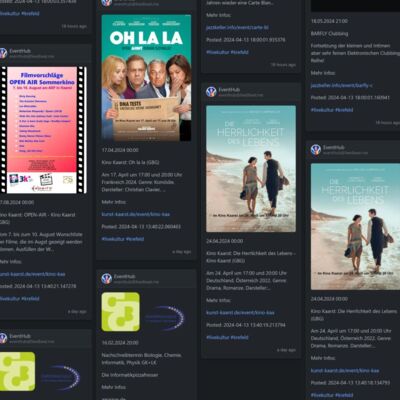Open green logo image in Nachschreibtermin post

tap(120, 312)
